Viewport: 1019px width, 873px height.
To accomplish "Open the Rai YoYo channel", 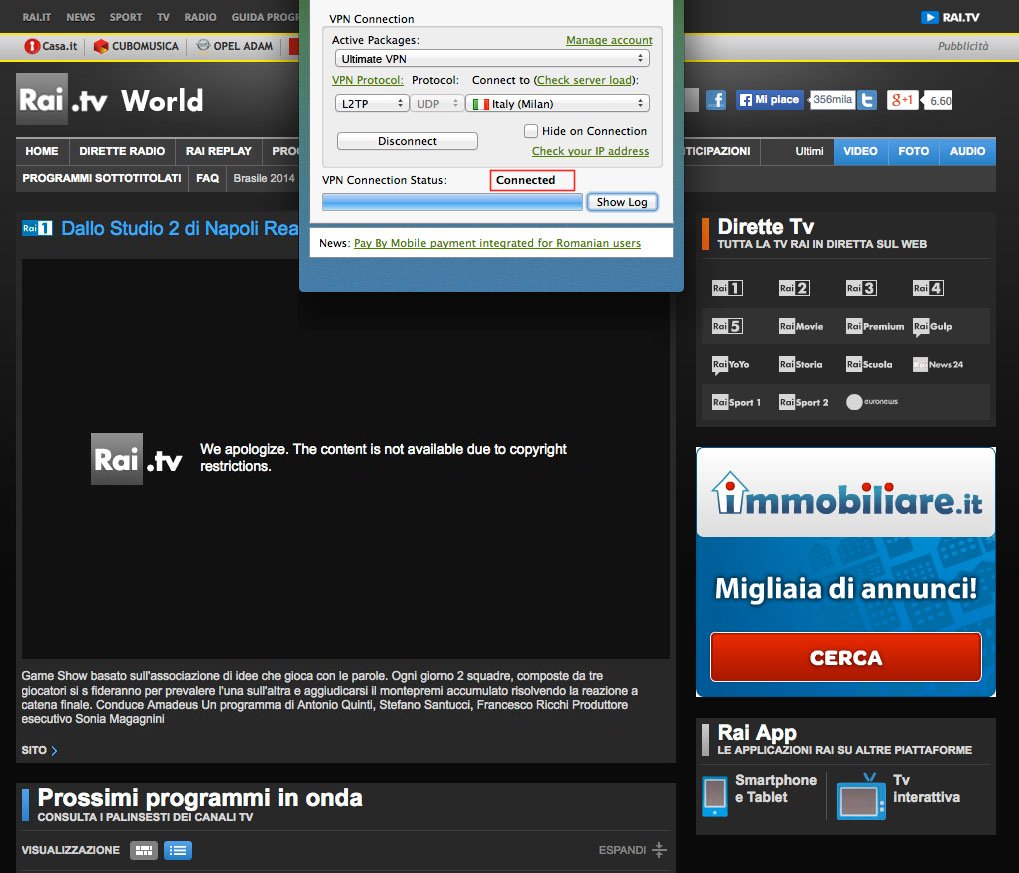I will (730, 365).
